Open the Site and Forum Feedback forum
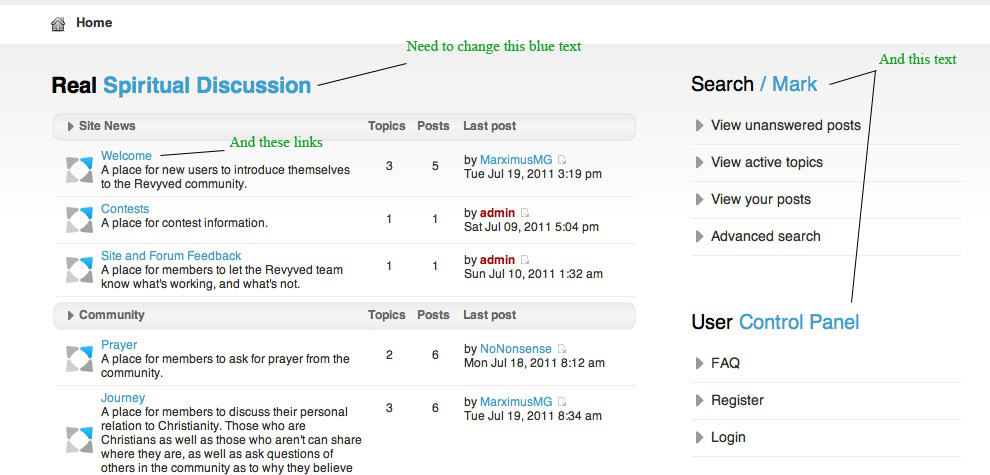The image size is (990, 475). [x=171, y=256]
